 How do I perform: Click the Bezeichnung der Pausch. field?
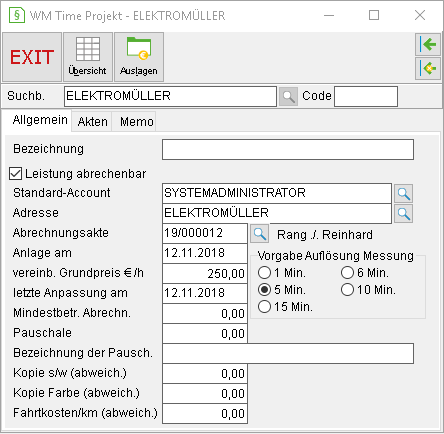[288, 353]
